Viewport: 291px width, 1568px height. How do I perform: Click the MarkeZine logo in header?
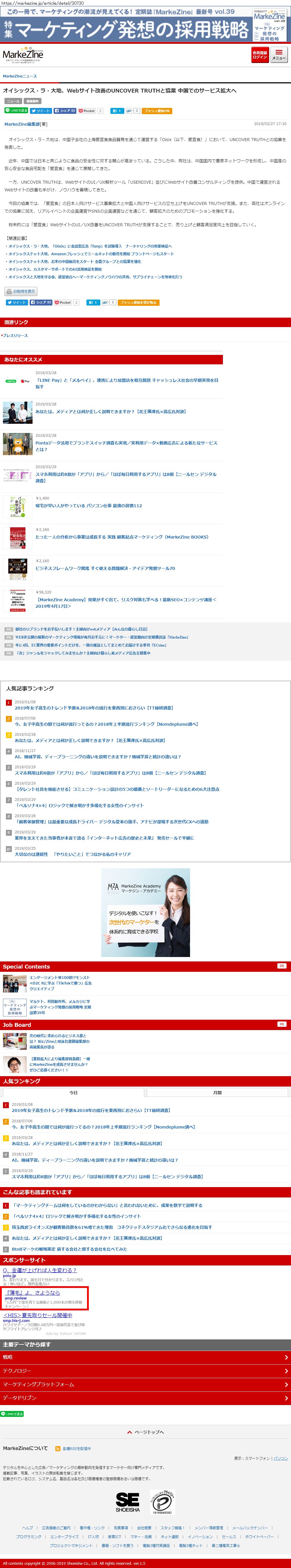point(22,55)
